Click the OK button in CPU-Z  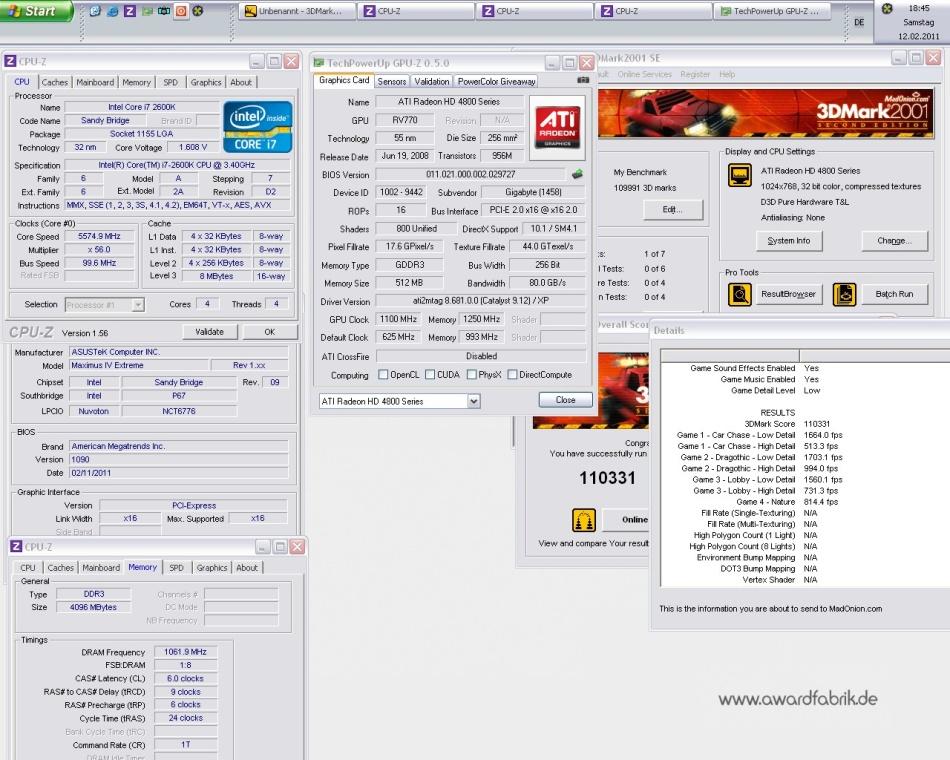coord(270,332)
